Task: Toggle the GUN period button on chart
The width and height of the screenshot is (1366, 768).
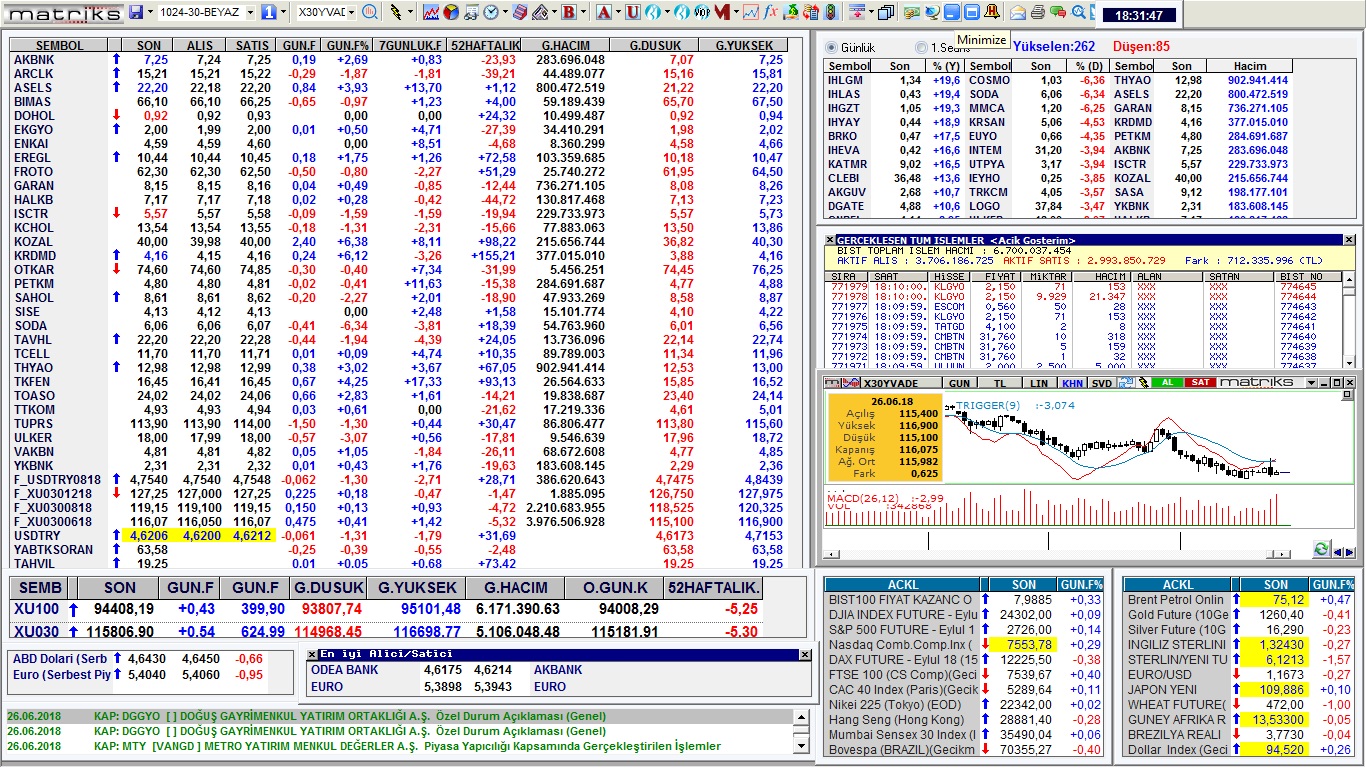Action: click(x=959, y=383)
